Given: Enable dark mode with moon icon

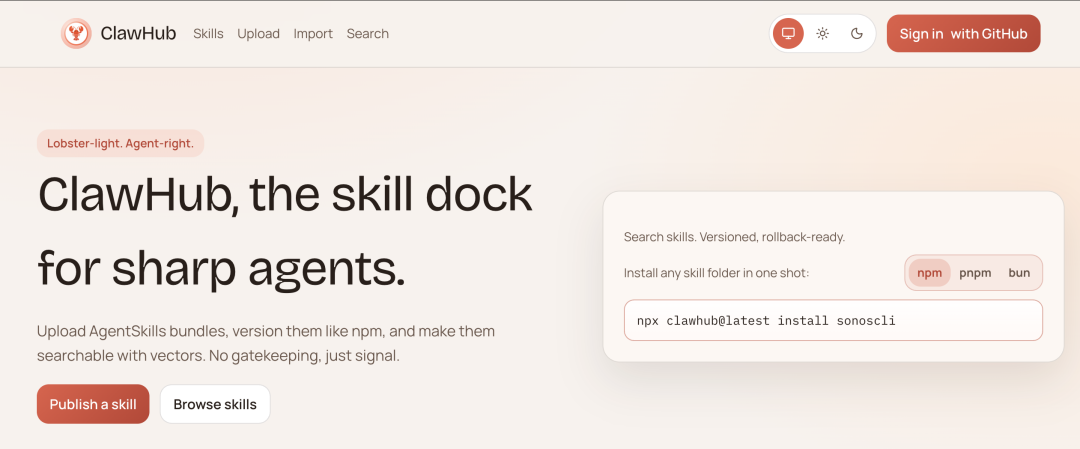Looking at the screenshot, I should click(857, 34).
